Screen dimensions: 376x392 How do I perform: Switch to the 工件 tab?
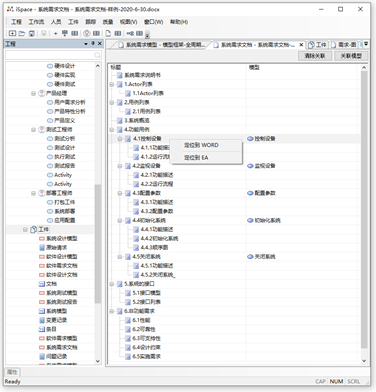pos(318,45)
